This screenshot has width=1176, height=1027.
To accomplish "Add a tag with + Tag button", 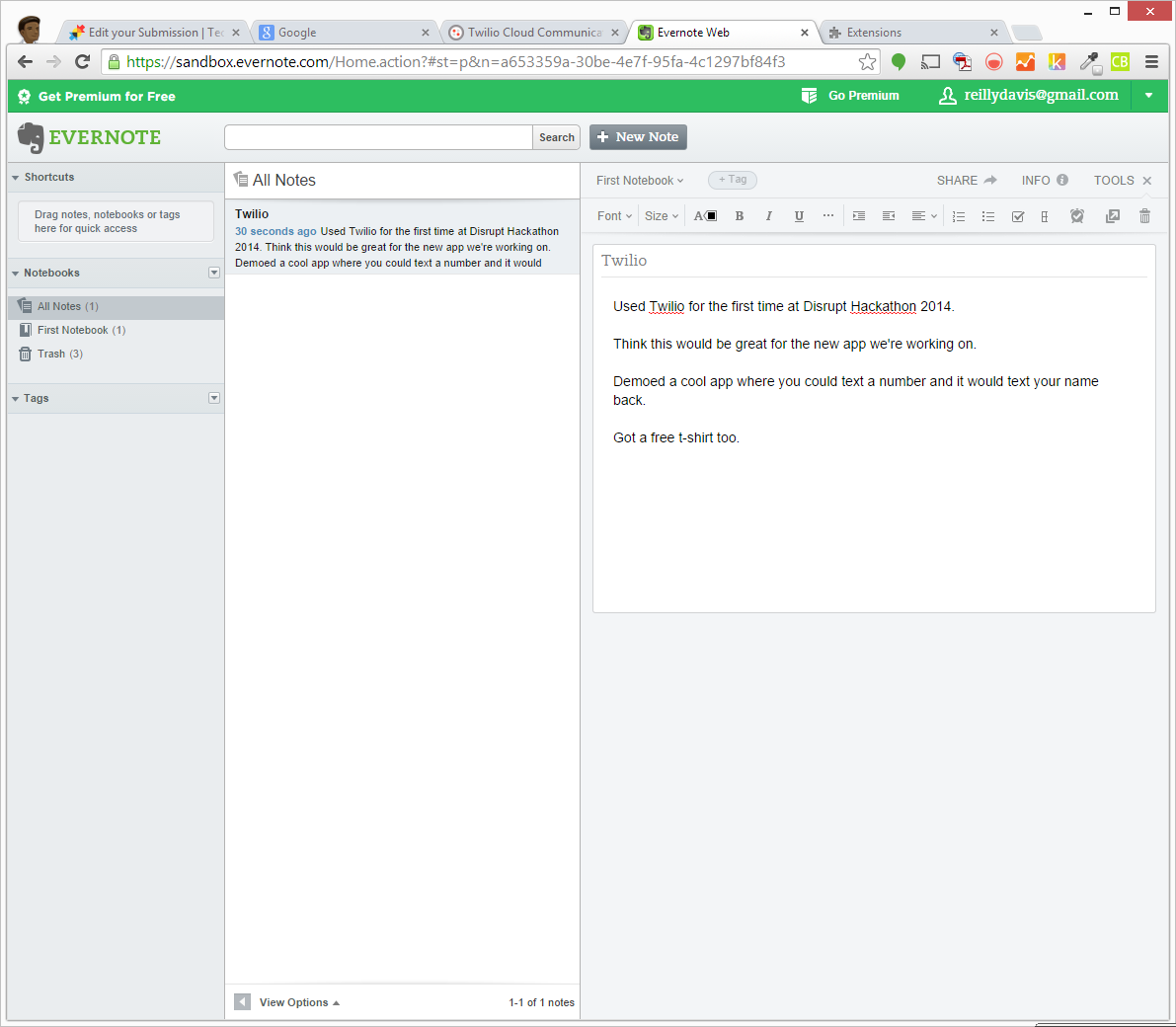I will [x=733, y=180].
